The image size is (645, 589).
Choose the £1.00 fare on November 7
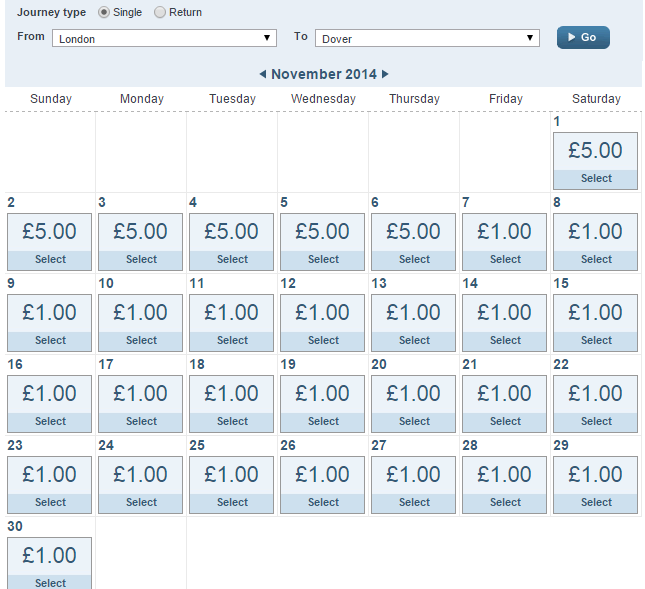tap(504, 242)
